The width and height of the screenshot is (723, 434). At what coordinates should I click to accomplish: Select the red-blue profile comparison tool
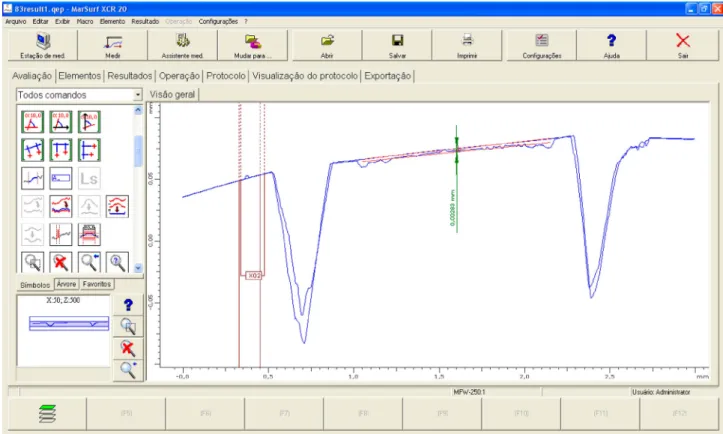pos(61,206)
